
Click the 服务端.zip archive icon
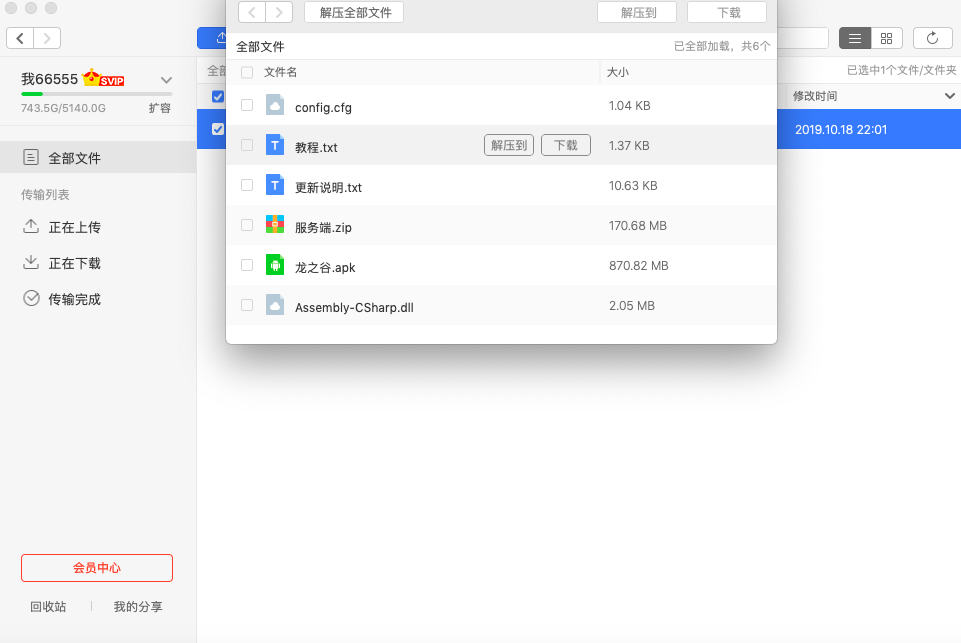(x=275, y=226)
